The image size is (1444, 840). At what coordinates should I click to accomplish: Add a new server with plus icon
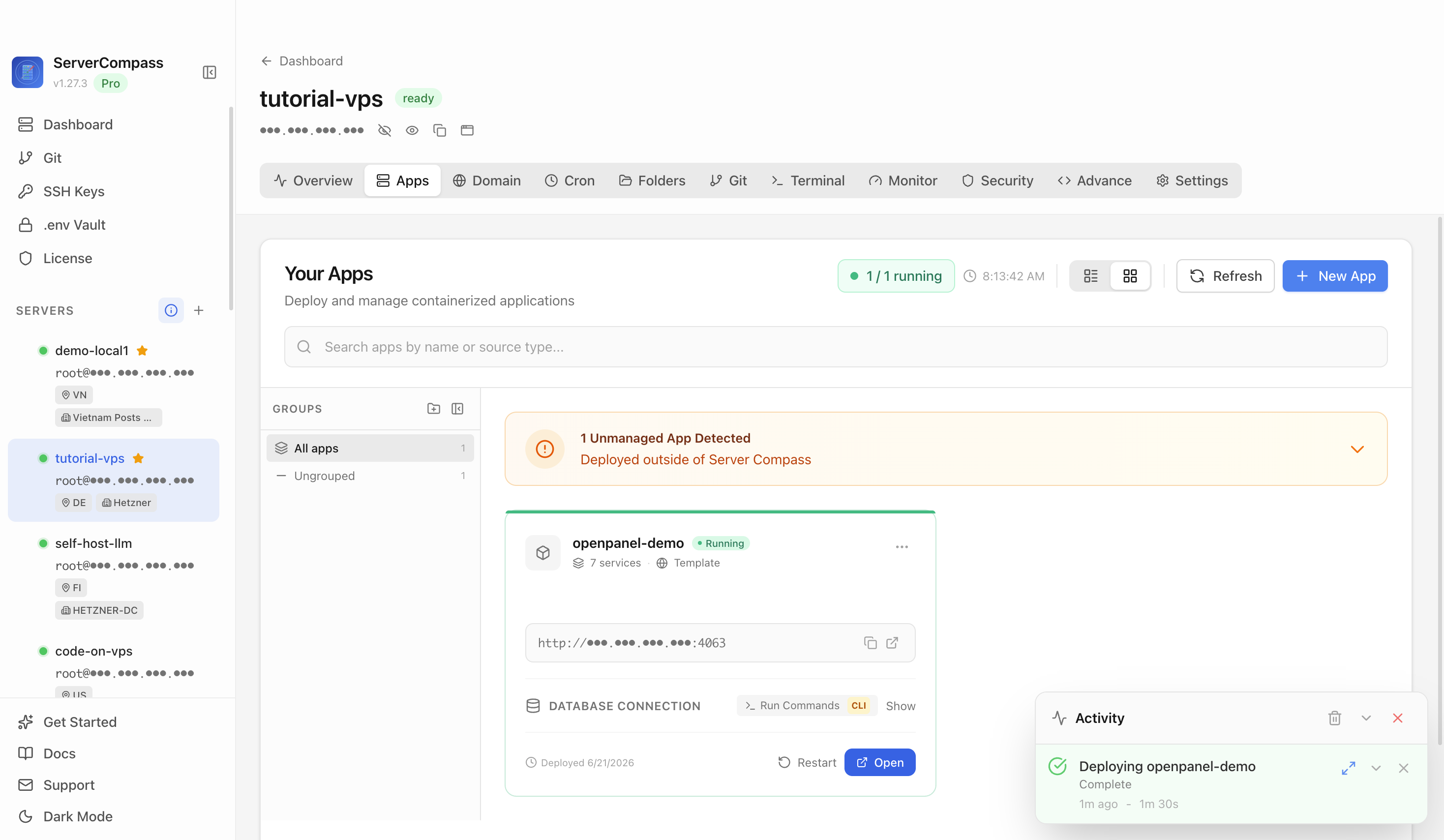199,310
